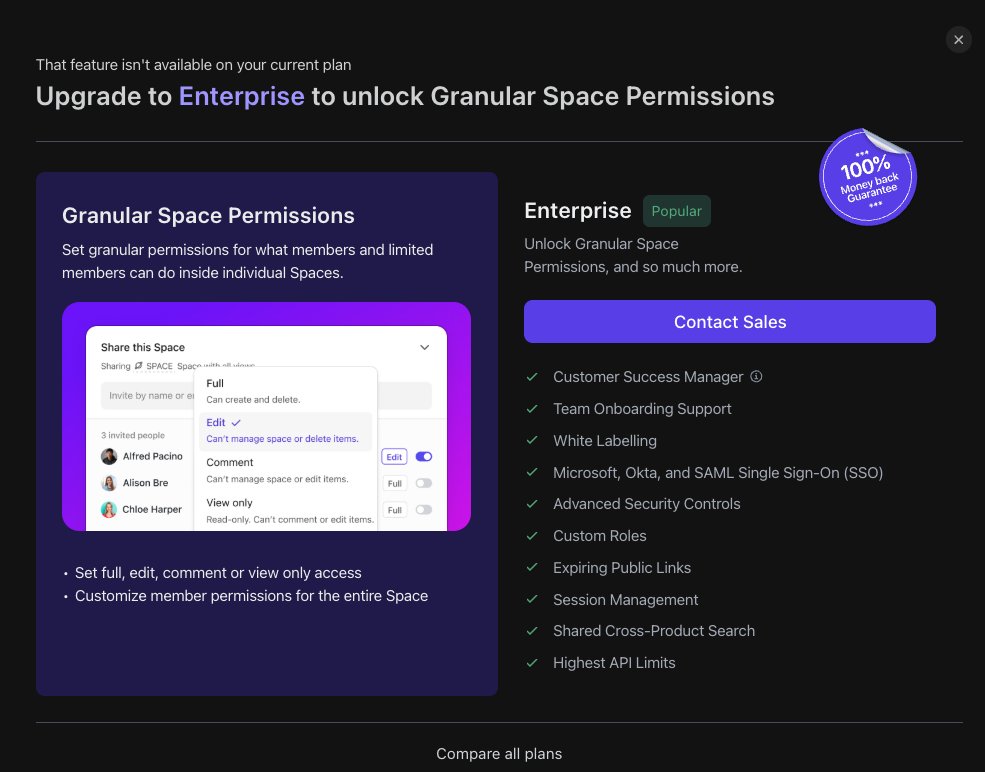Open Alfred Pacino's Edit permission dropdown
Image resolution: width=985 pixels, height=772 pixels.
[x=394, y=457]
